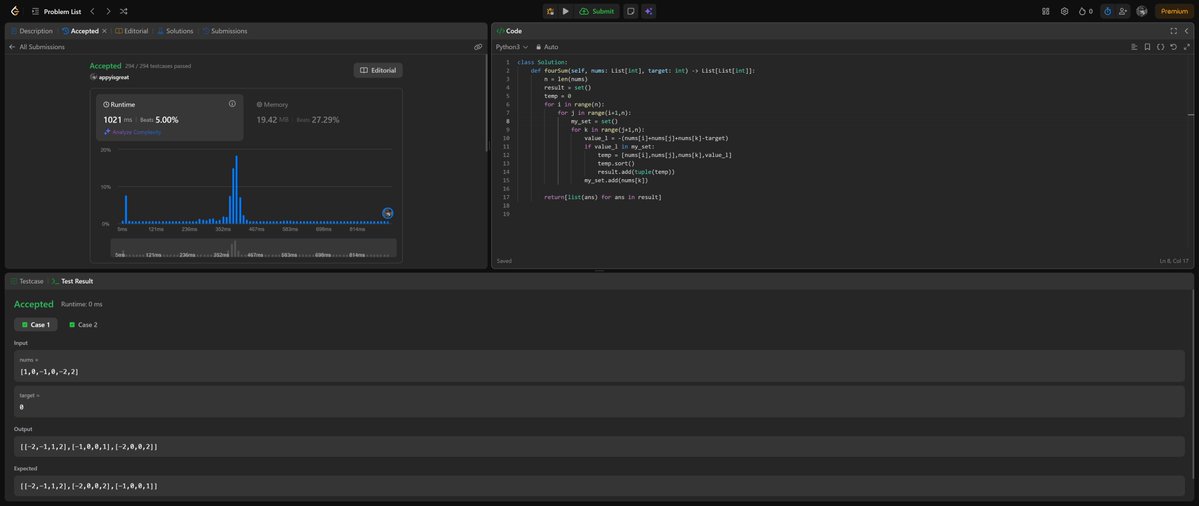Select the Test Result tab
The width and height of the screenshot is (1199, 506).
[x=73, y=281]
